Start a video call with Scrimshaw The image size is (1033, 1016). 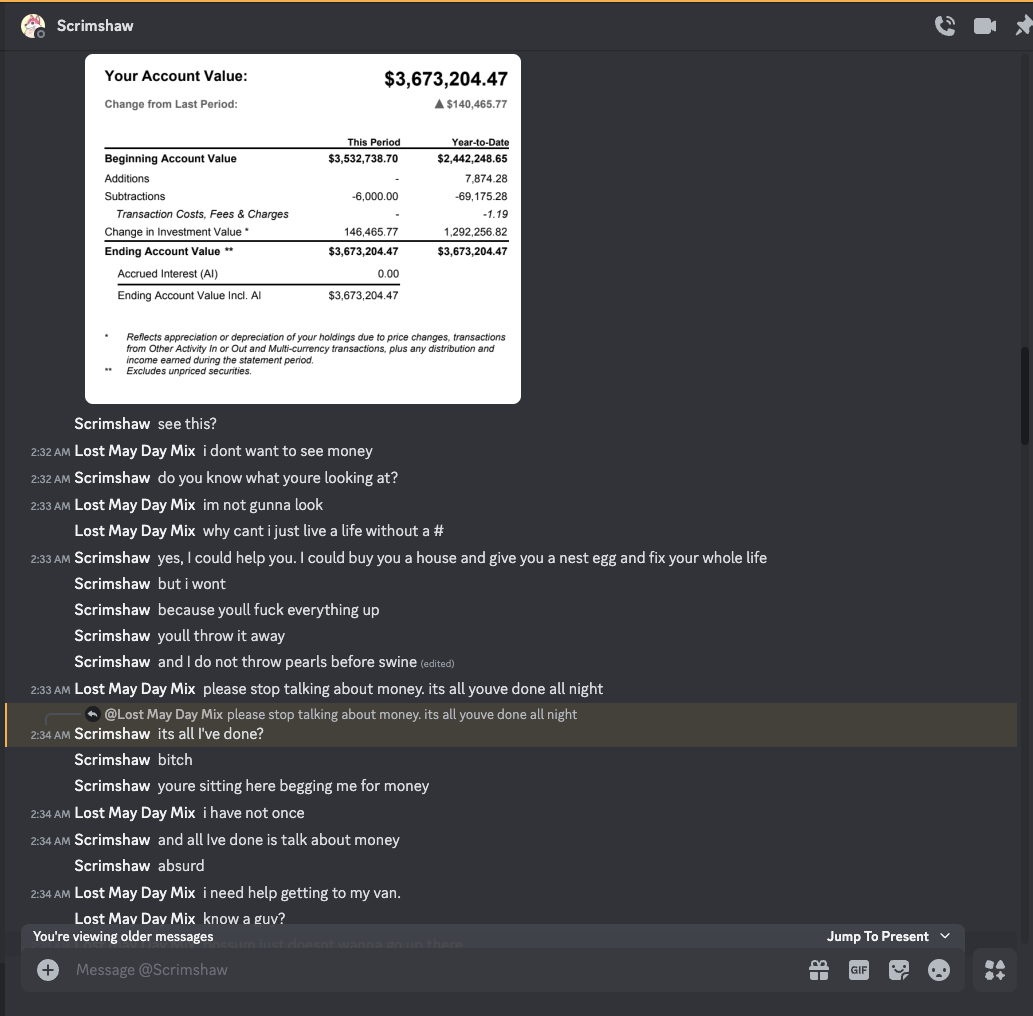click(985, 26)
